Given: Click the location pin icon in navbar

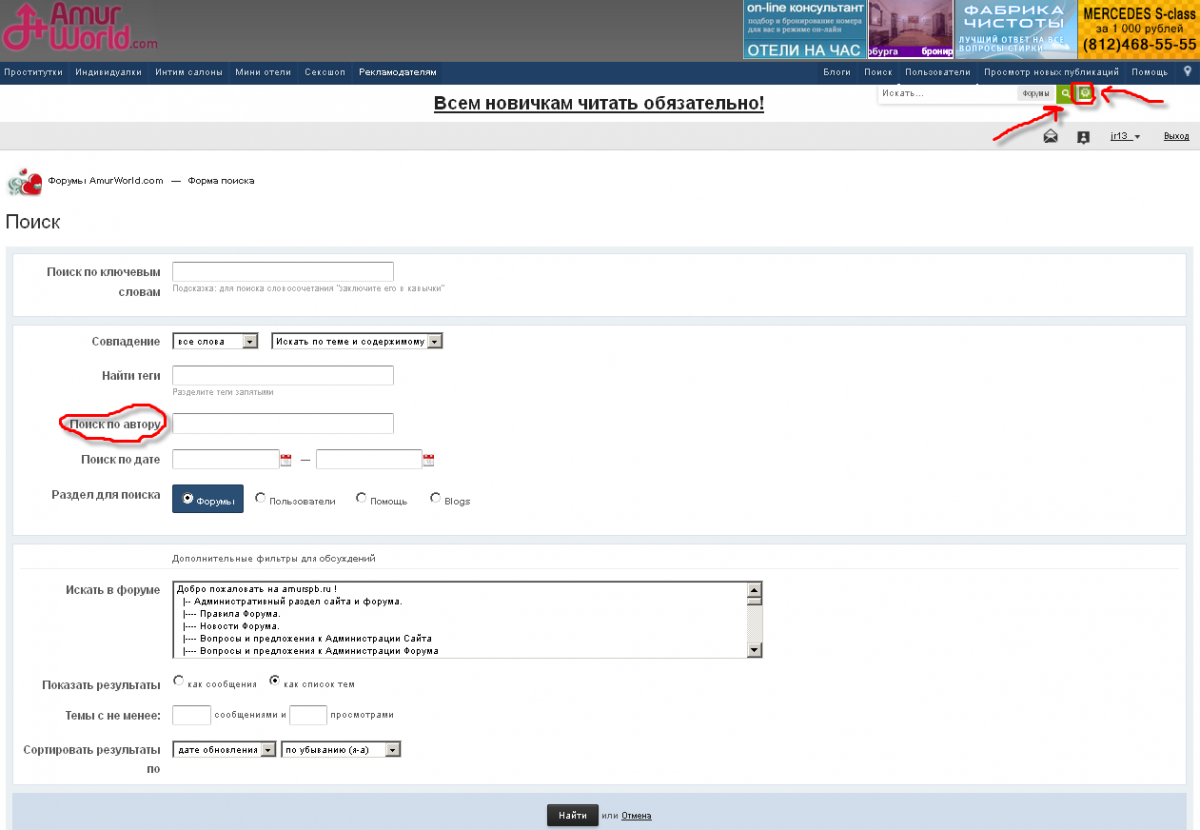Looking at the screenshot, I should click(1187, 72).
